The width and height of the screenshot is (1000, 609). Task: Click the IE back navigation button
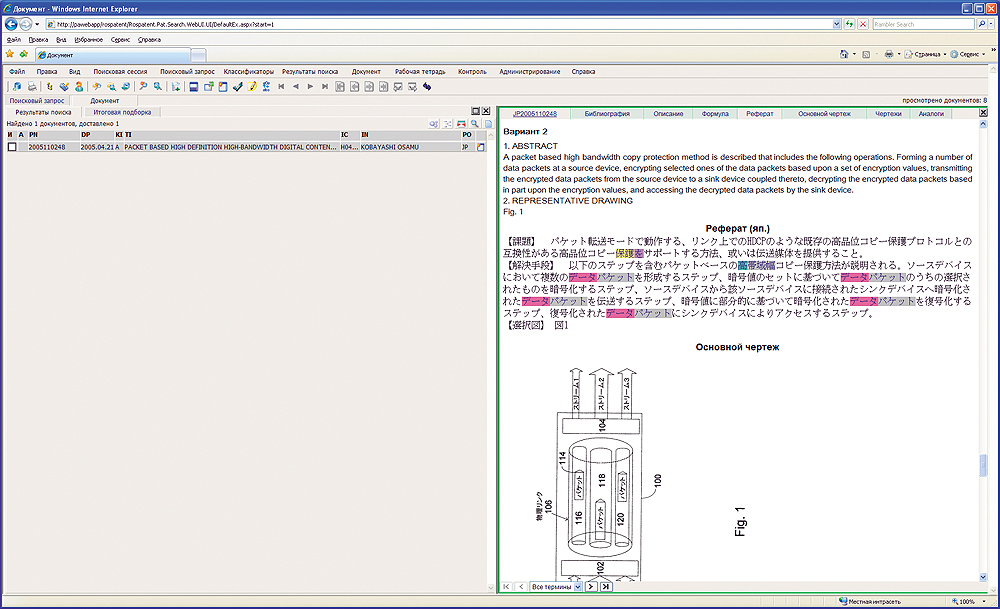(x=13, y=23)
